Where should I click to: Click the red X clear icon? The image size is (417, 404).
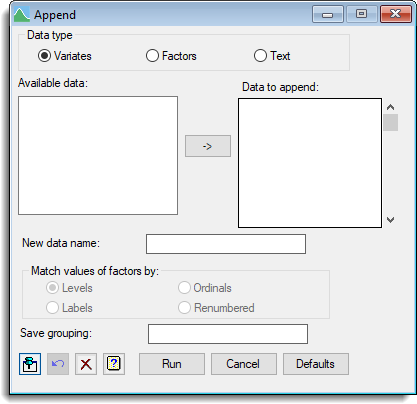tap(86, 364)
